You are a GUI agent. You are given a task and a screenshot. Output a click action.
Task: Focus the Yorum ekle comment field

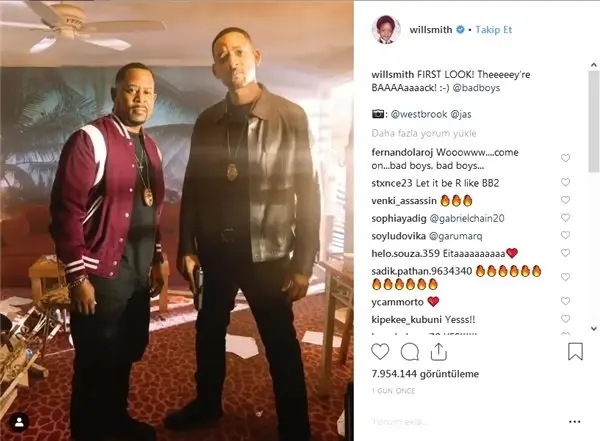click(x=467, y=422)
